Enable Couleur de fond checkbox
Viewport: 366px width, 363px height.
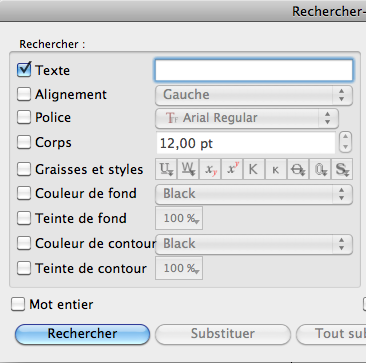(x=24, y=193)
